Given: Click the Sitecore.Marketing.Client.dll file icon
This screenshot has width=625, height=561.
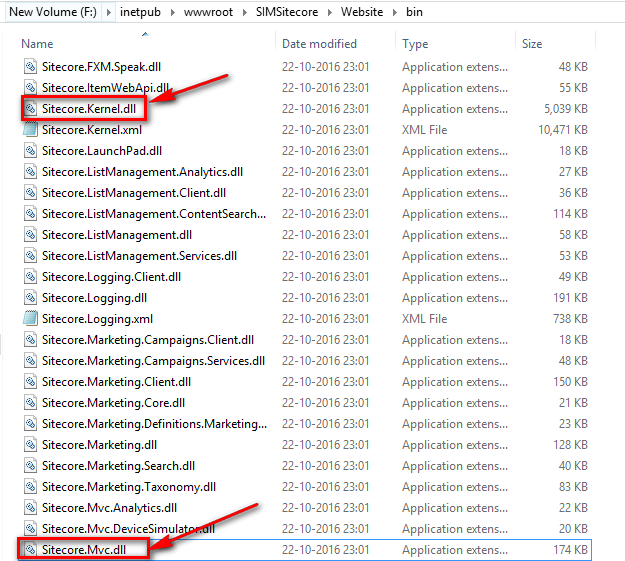Looking at the screenshot, I should point(30,382).
